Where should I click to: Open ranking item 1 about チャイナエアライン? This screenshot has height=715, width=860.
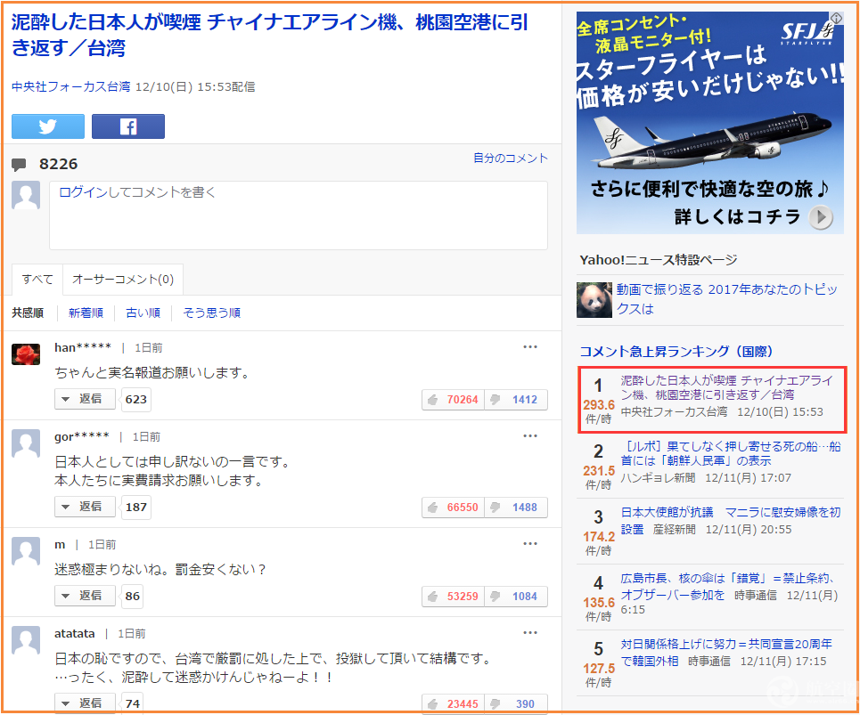(x=727, y=387)
